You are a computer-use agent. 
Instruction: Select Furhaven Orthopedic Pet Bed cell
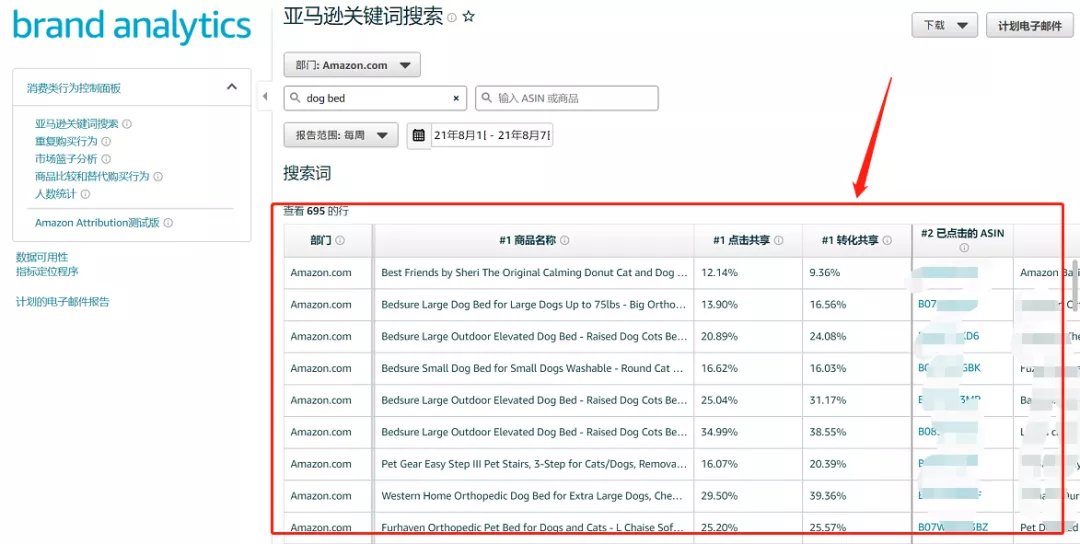click(534, 527)
